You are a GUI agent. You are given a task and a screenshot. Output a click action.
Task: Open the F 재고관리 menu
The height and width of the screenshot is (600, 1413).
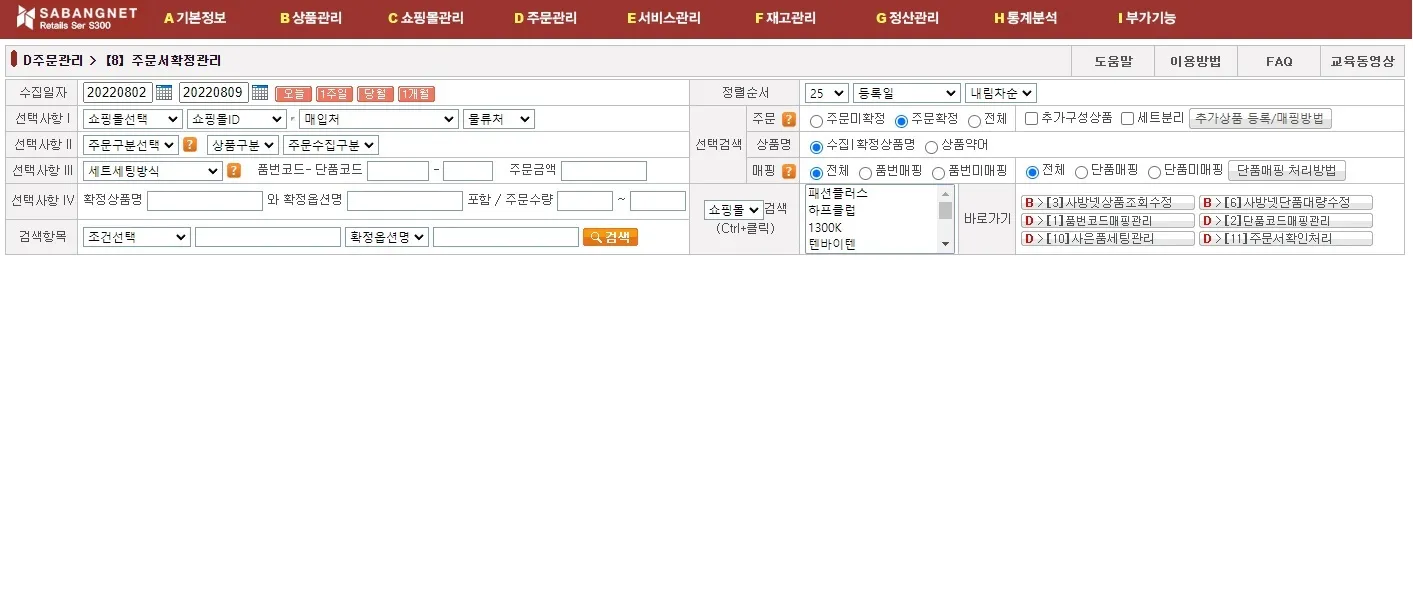tap(785, 18)
